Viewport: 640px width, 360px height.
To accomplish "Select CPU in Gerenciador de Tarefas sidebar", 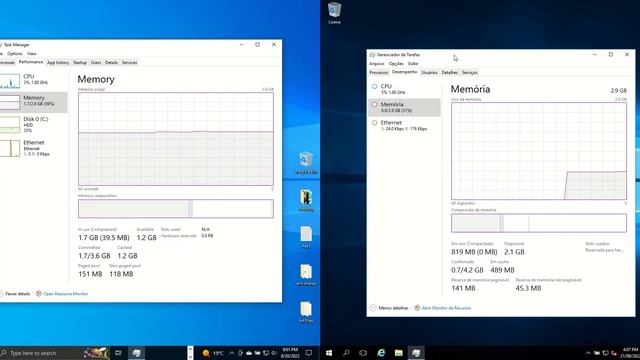I will (404, 89).
